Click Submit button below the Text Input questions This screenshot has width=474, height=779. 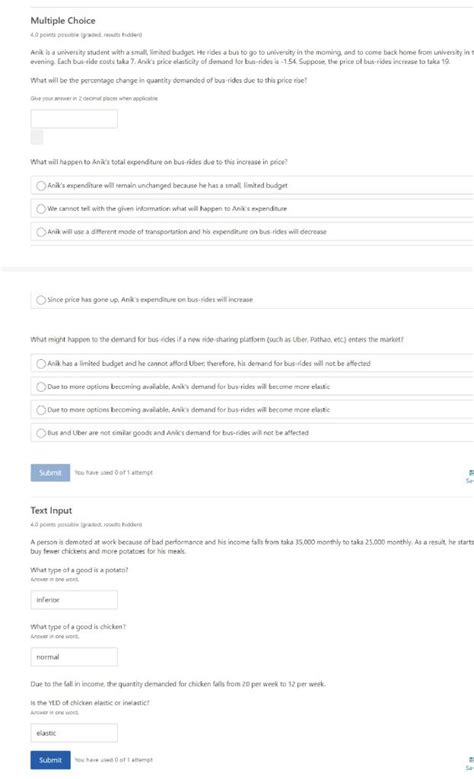tap(50, 760)
